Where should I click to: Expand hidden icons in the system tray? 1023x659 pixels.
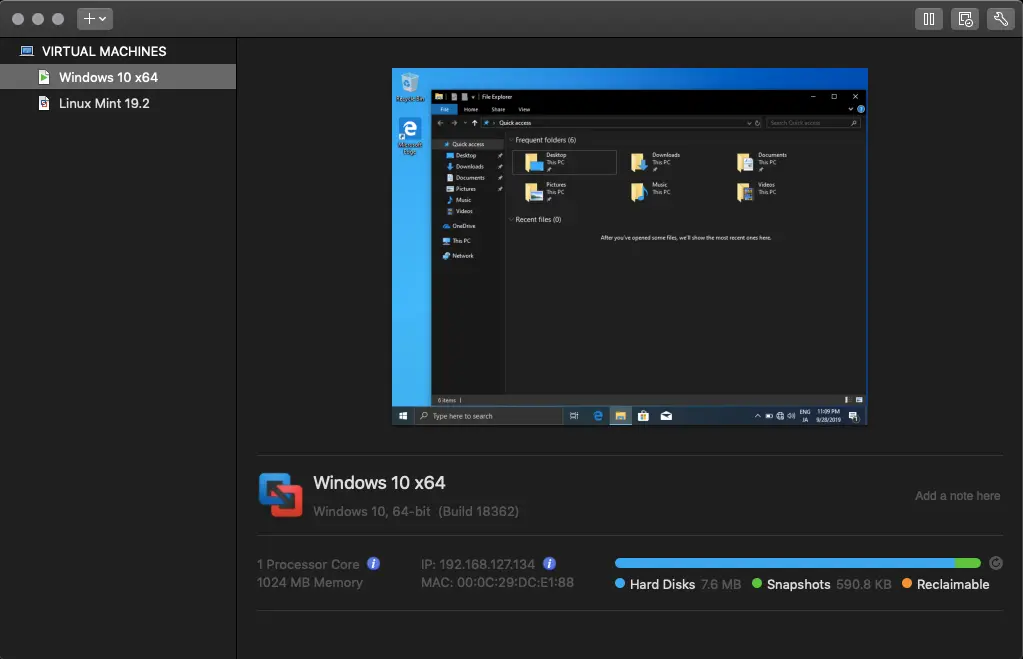coord(756,414)
